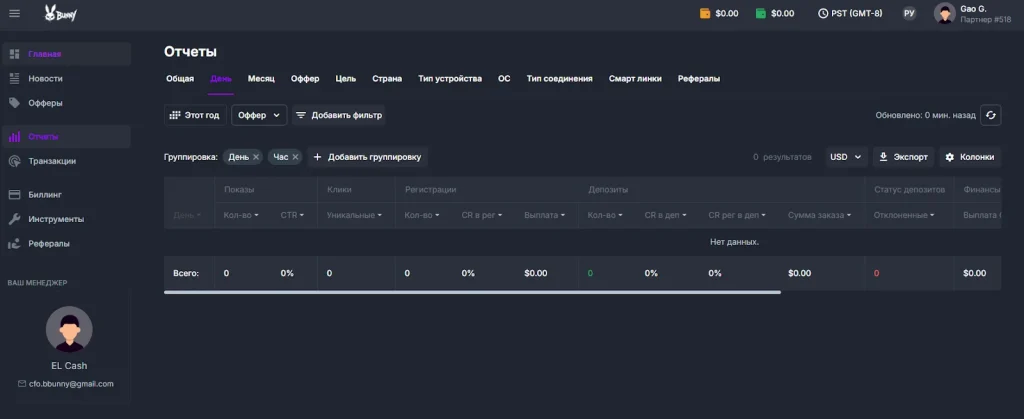Viewport: 1024px width, 419px height.
Task: Open the Колонки settings button
Action: tap(970, 157)
